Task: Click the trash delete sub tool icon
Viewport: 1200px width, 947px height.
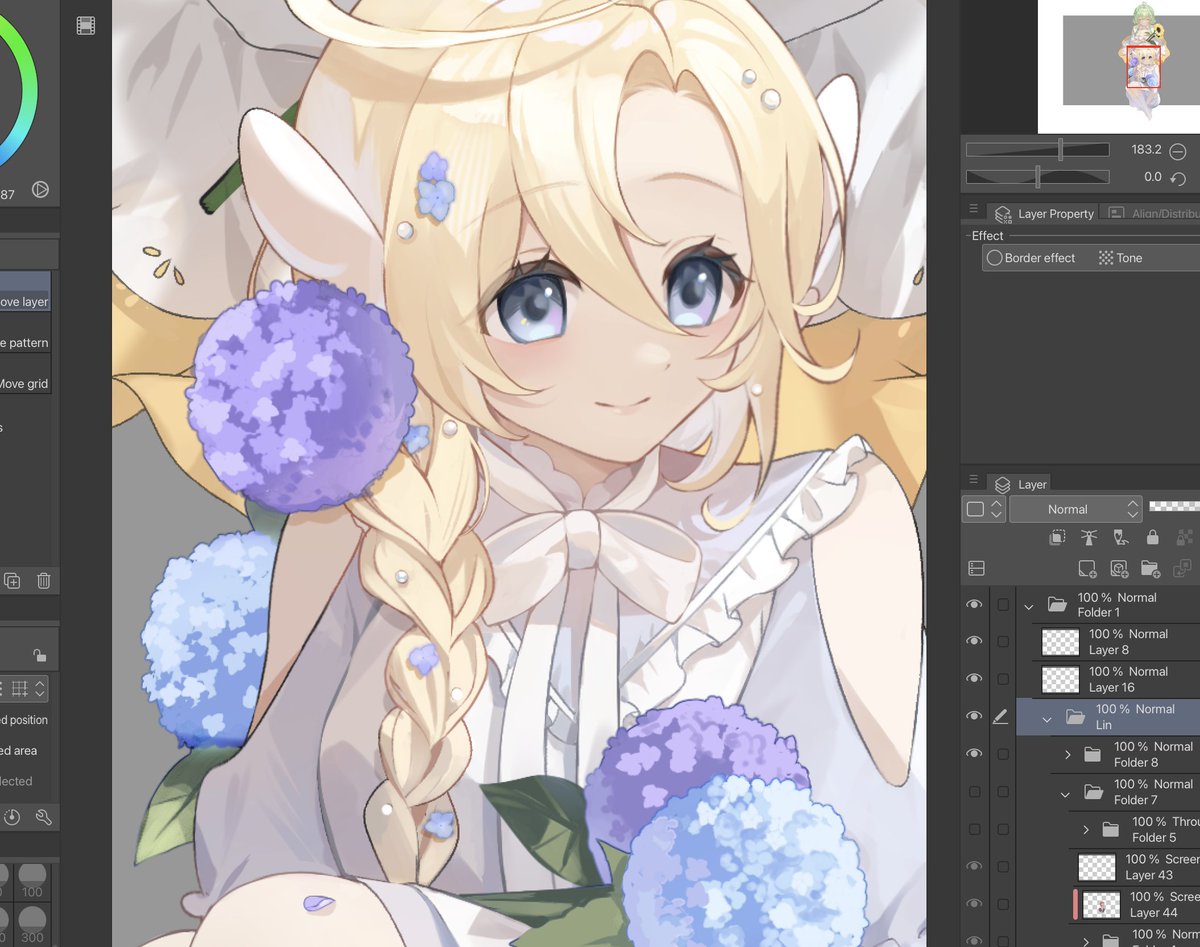Action: pyautogui.click(x=44, y=580)
